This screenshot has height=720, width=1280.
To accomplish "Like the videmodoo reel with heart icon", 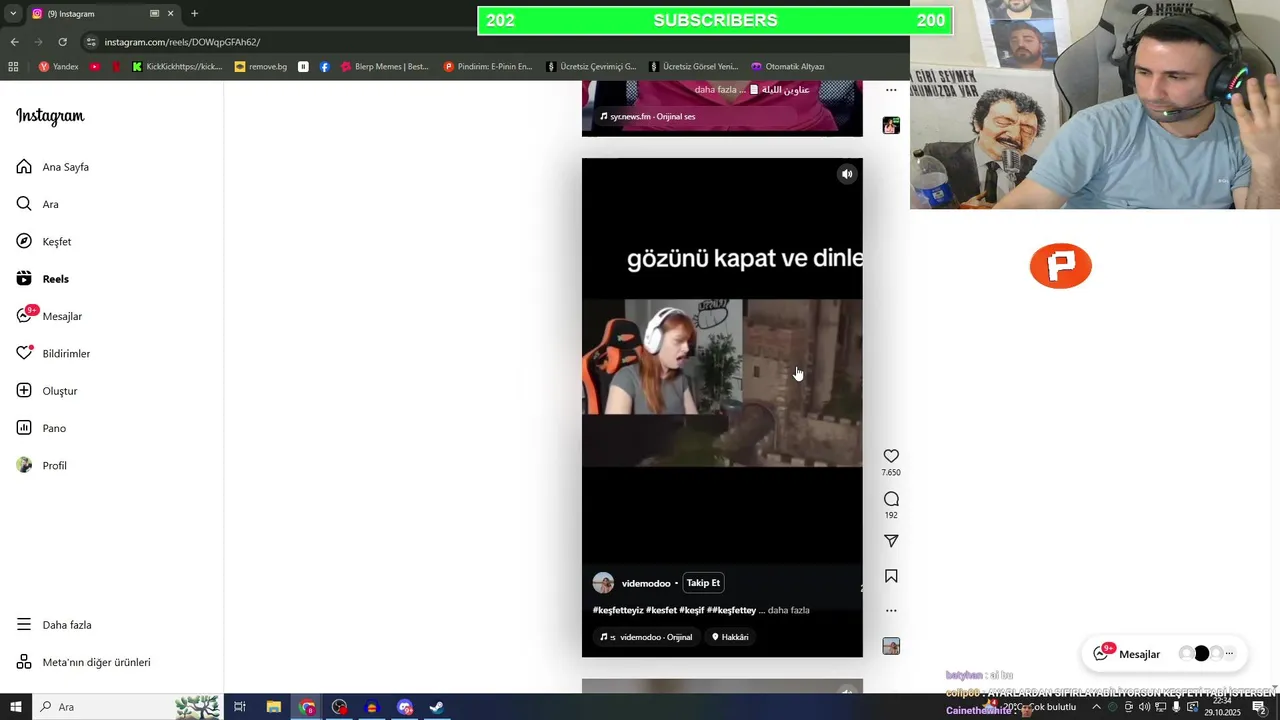I will [x=891, y=456].
